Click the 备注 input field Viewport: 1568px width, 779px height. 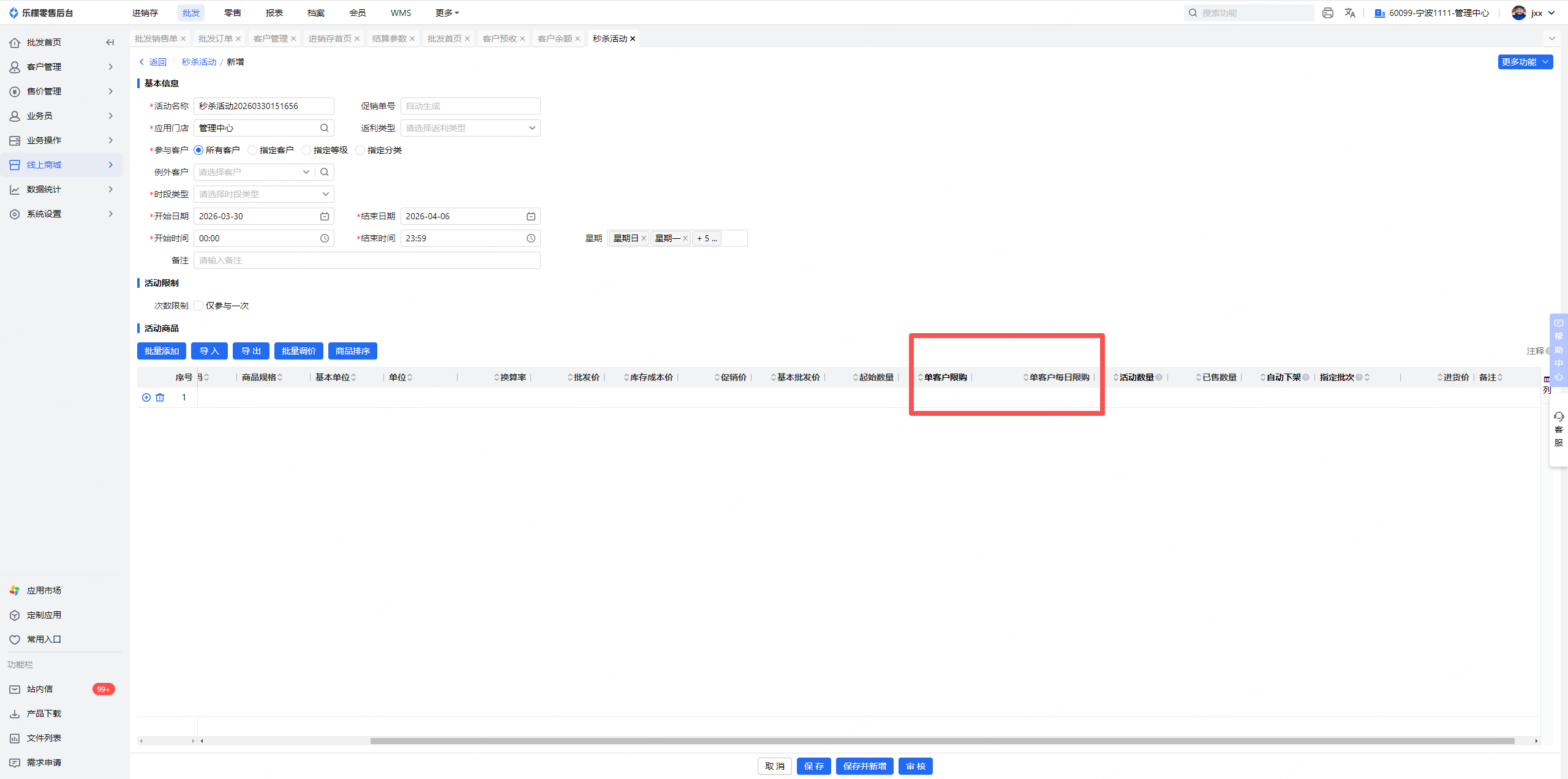366,260
